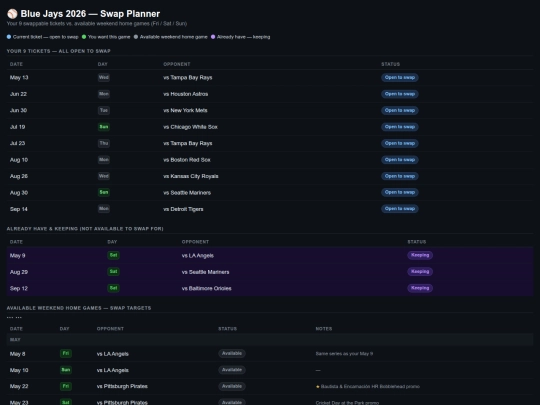The image size is (540, 405).
Task: Click 'Open to swap' badge for Jun 30
Action: point(399,110)
